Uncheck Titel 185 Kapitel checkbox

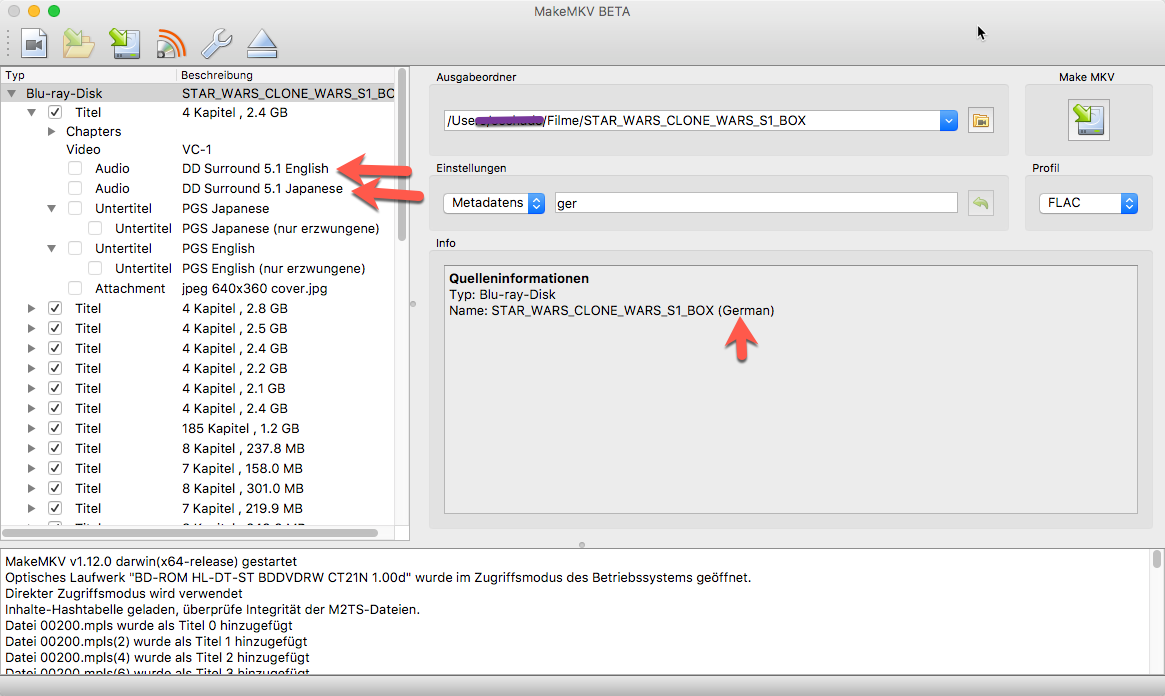tap(55, 428)
